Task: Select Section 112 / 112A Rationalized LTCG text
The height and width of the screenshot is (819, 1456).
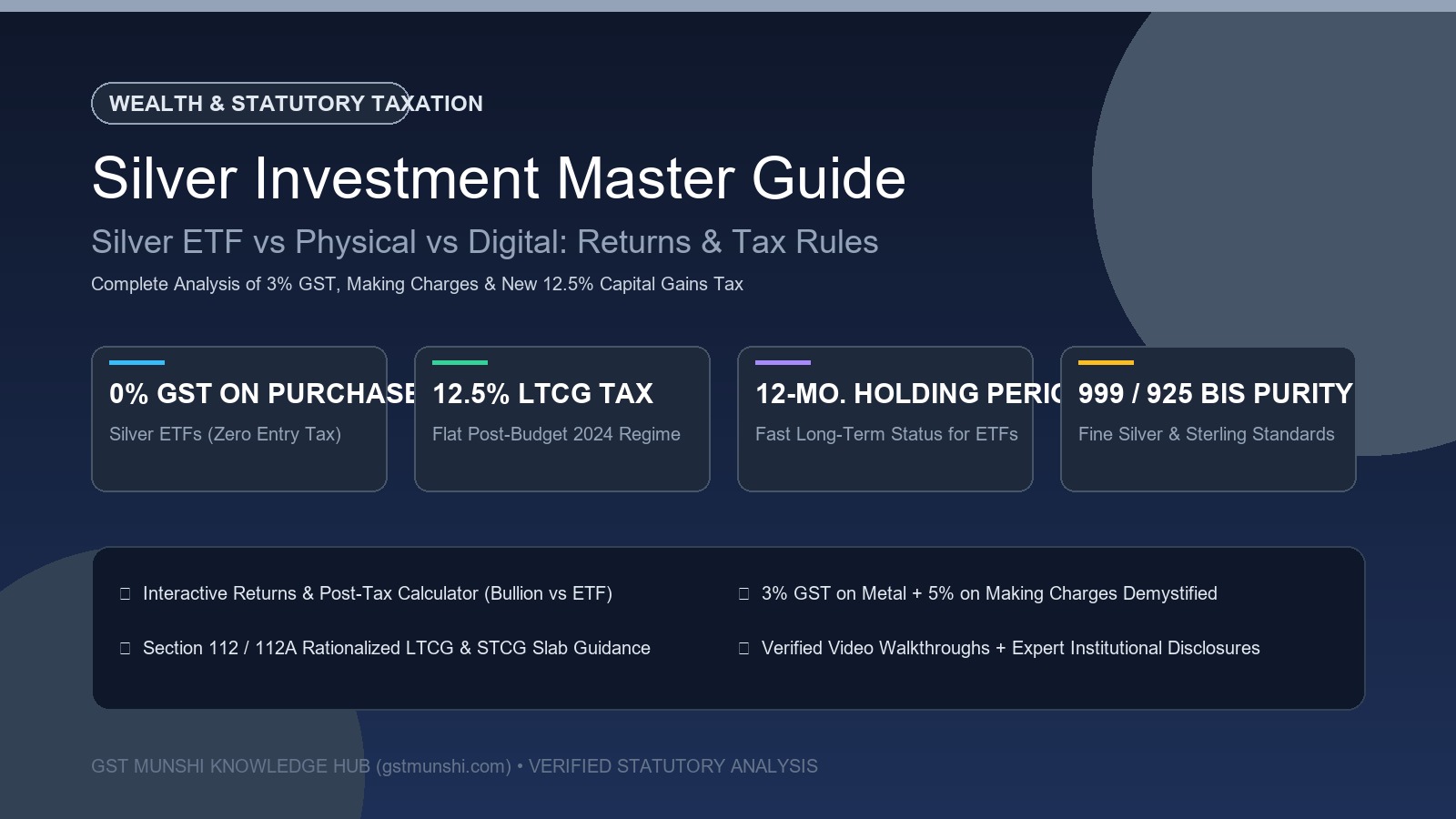Action: [397, 648]
